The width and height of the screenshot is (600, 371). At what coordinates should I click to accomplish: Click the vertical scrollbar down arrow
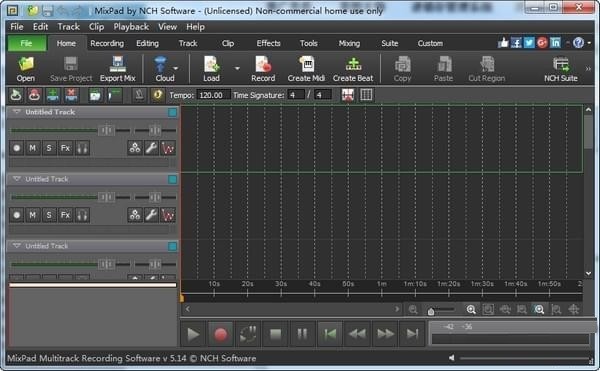pos(589,273)
